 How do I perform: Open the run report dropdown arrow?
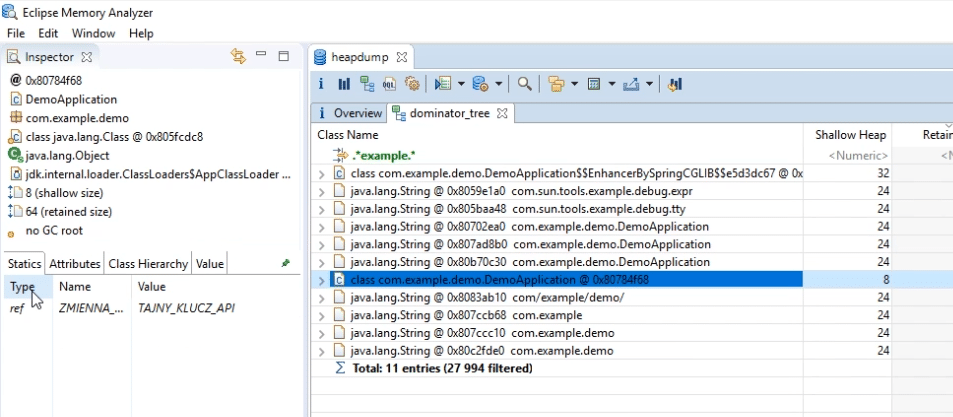[461, 84]
